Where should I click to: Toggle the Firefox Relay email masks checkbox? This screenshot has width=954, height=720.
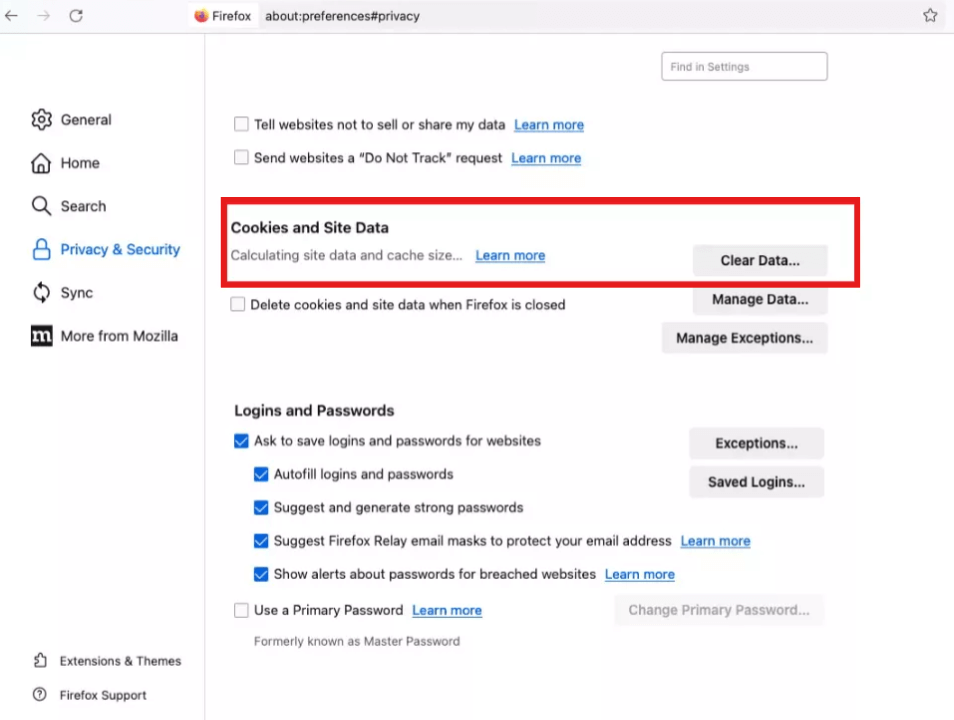click(x=261, y=541)
